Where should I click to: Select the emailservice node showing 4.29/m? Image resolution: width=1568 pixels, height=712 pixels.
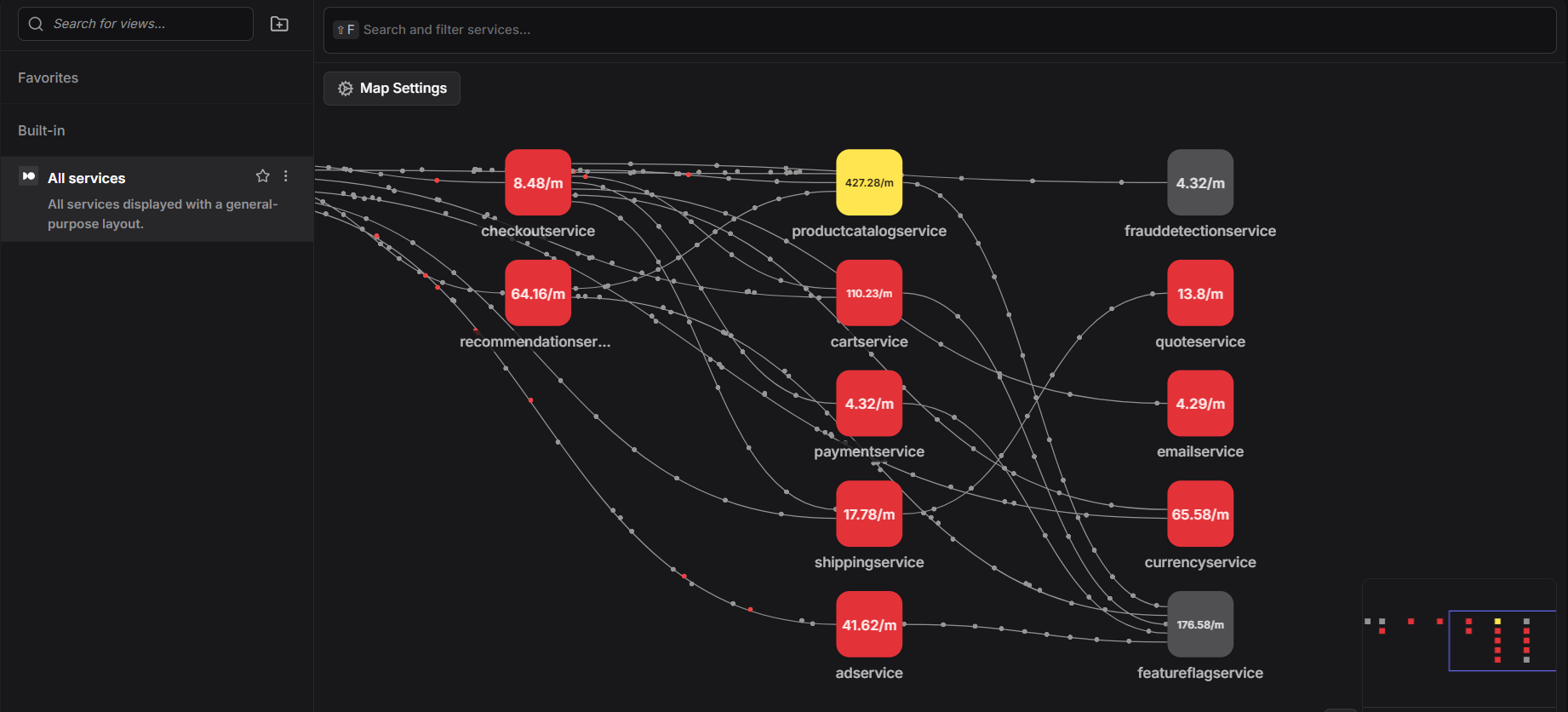click(x=1200, y=404)
